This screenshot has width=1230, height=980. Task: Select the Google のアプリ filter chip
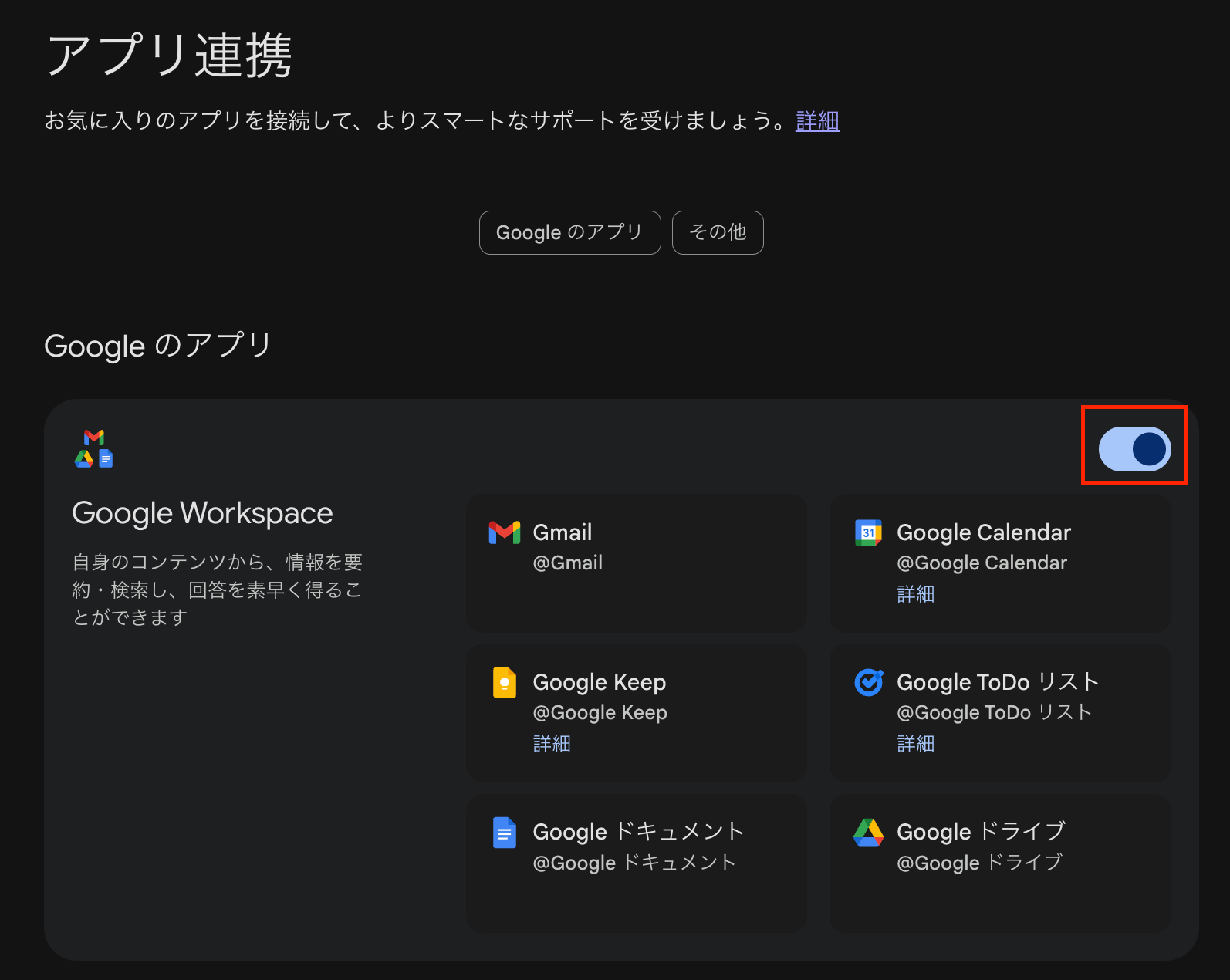pyautogui.click(x=570, y=232)
